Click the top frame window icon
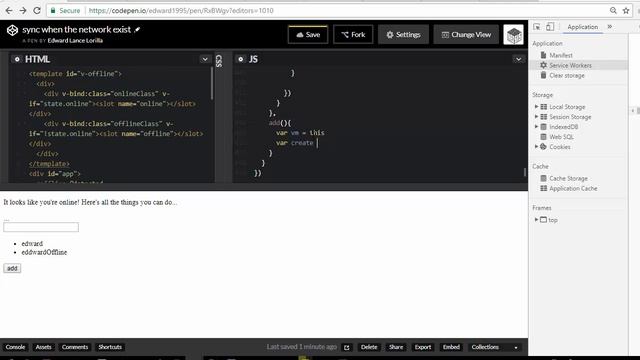This screenshot has height=360, width=640. pyautogui.click(x=544, y=220)
